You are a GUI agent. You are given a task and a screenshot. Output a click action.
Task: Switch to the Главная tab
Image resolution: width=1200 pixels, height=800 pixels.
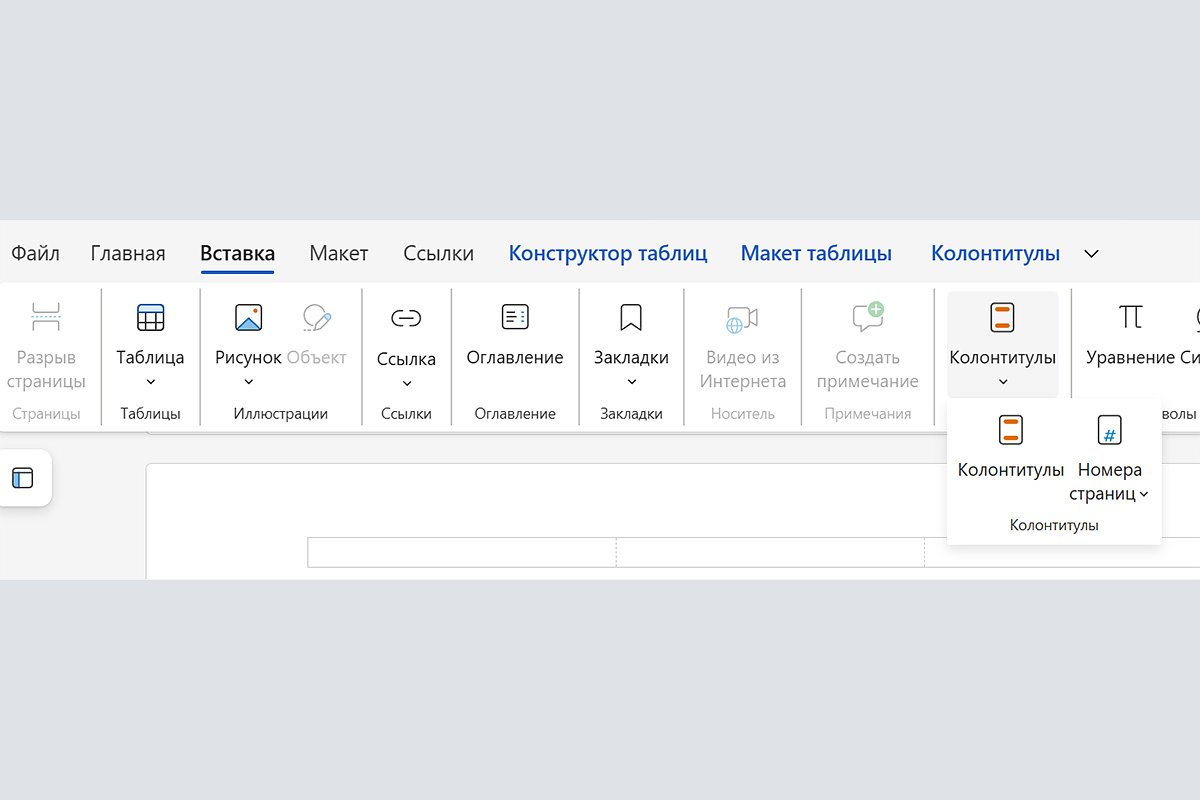point(128,254)
